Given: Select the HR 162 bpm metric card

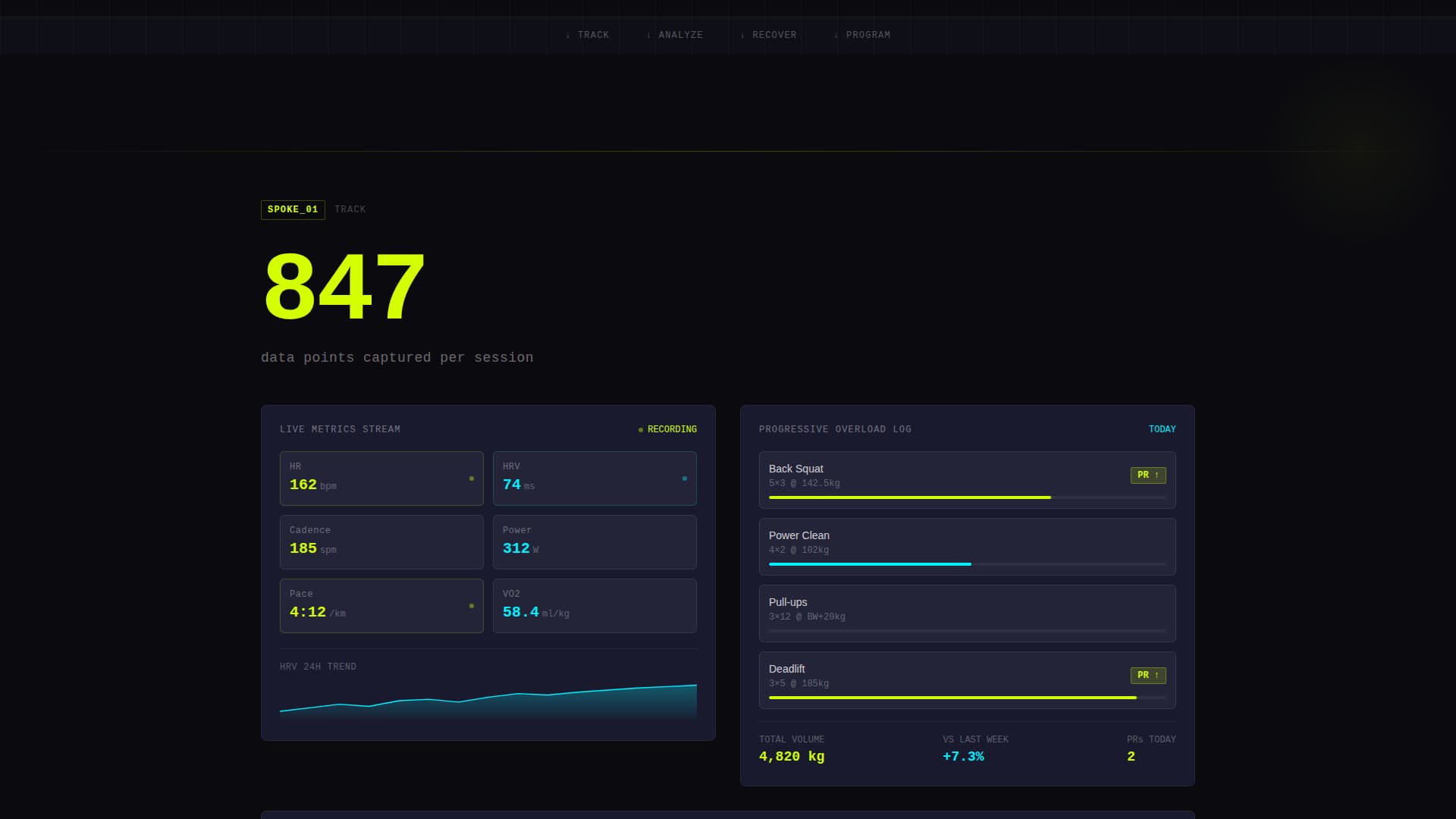Looking at the screenshot, I should pyautogui.click(x=381, y=479).
